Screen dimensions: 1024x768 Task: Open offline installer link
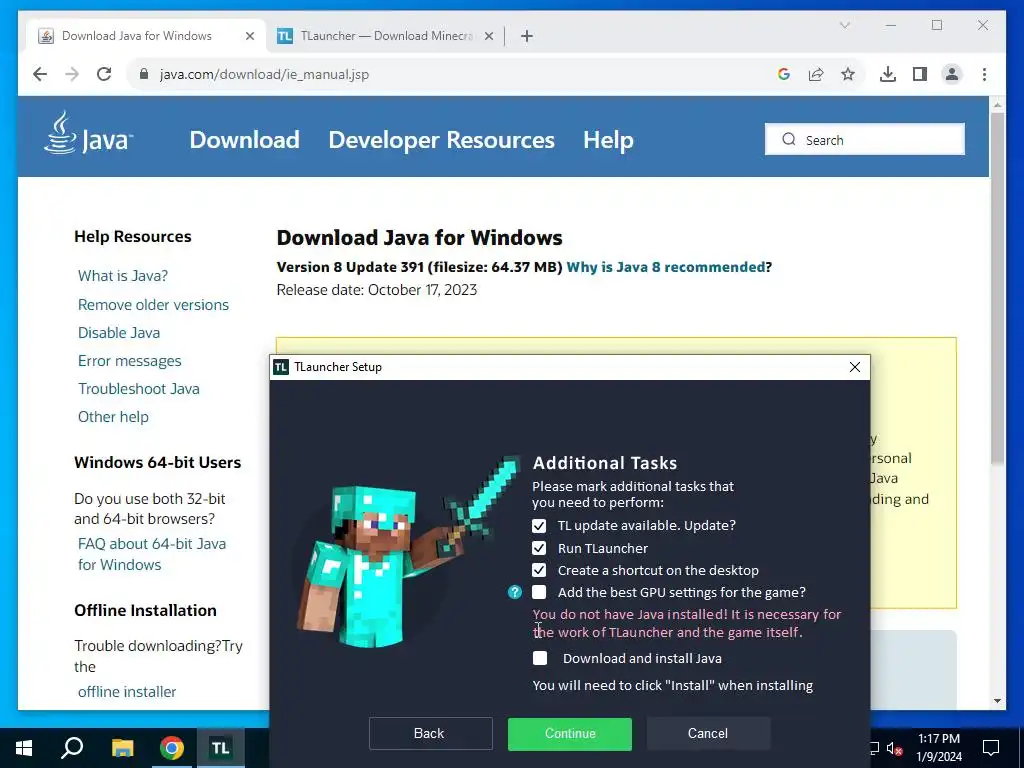[x=127, y=692]
